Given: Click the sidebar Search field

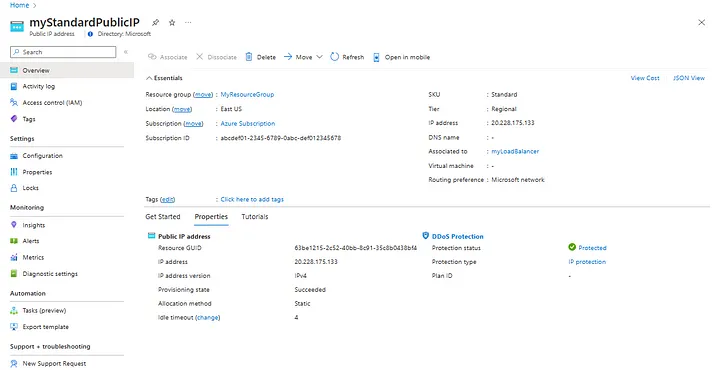Looking at the screenshot, I should [63, 52].
